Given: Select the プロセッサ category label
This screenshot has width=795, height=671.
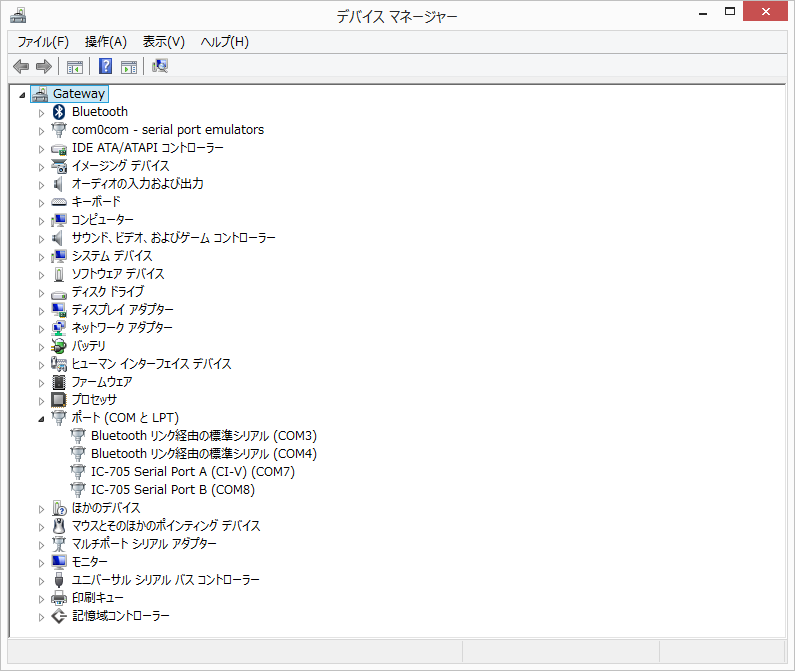Looking at the screenshot, I should (94, 400).
